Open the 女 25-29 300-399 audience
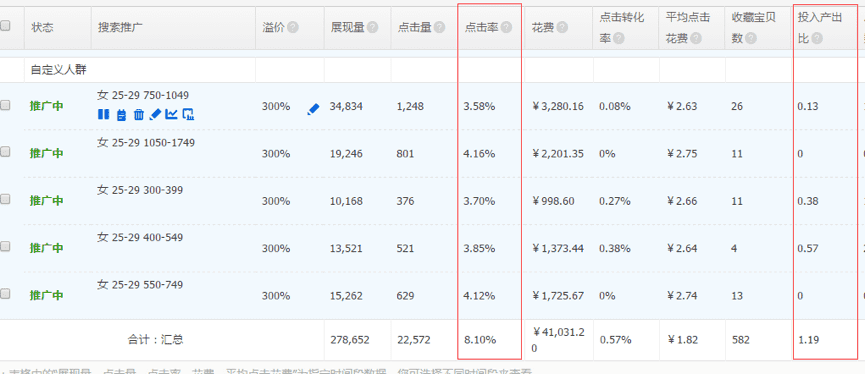This screenshot has height=374, width=865. click(x=140, y=190)
